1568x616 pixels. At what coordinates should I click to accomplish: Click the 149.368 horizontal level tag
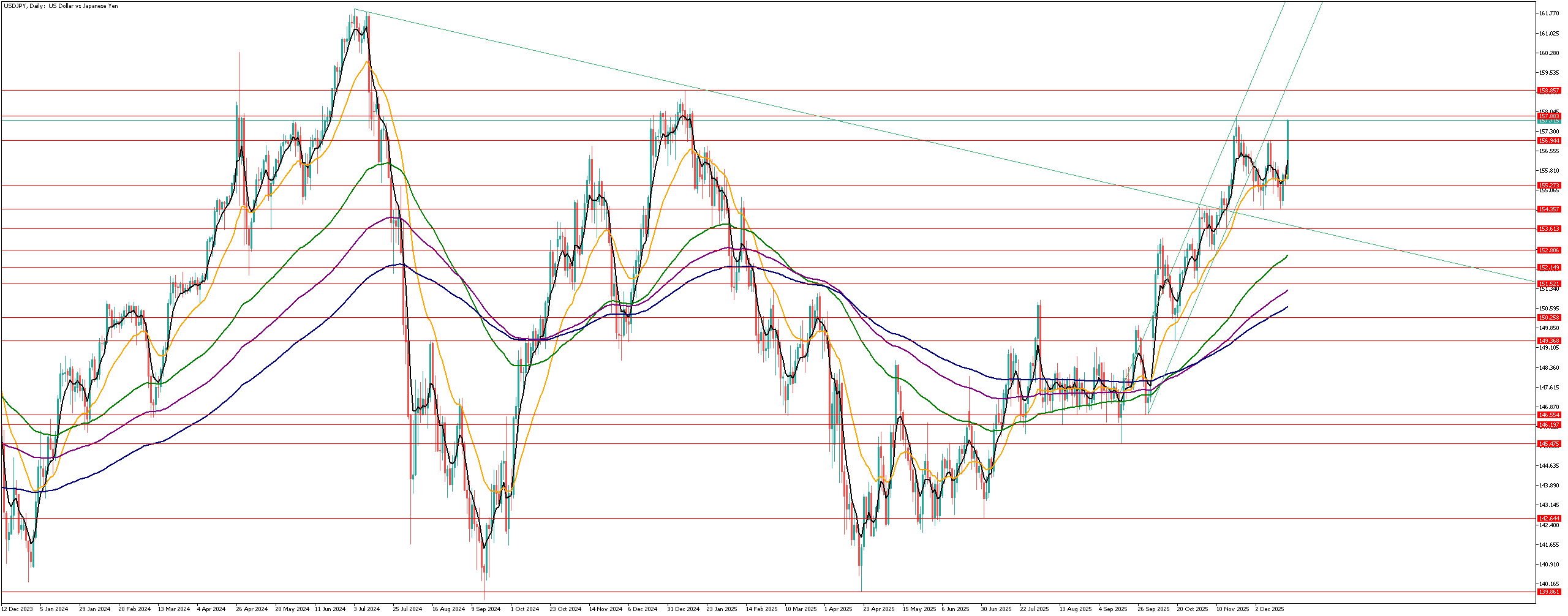[1549, 341]
